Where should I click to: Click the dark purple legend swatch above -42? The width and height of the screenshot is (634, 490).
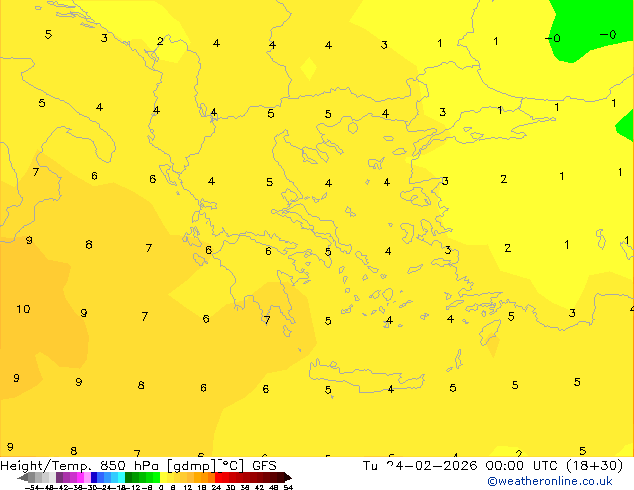[59, 477]
